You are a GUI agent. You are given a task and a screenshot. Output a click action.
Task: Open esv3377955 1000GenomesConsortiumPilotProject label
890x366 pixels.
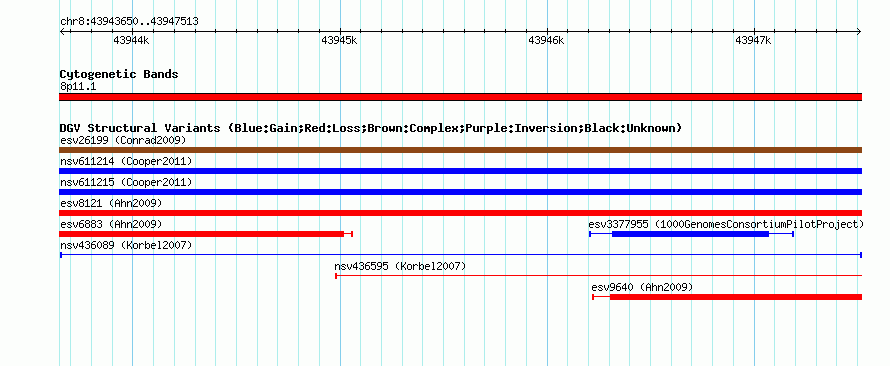(x=726, y=224)
